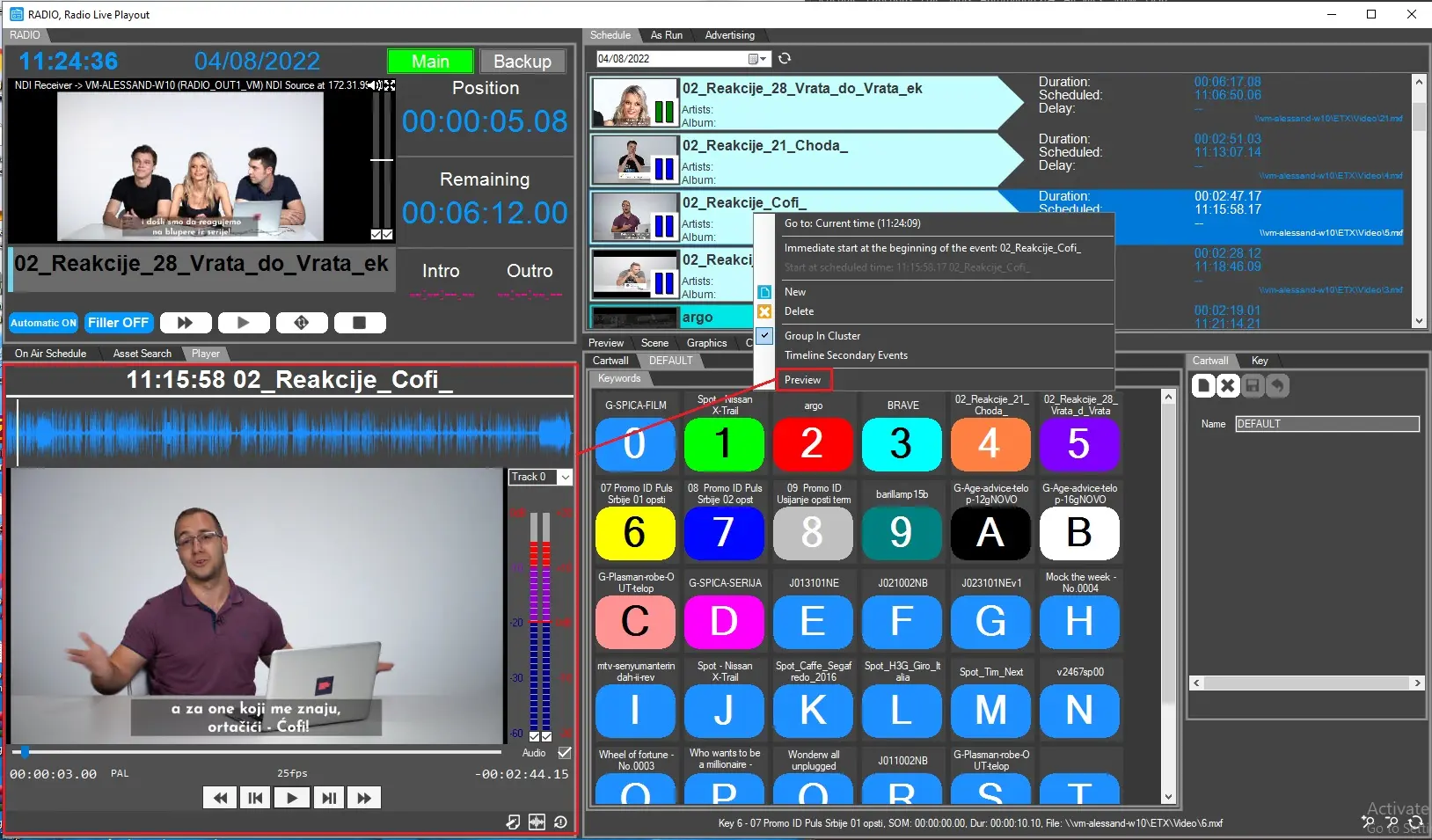Click the preview player seek slider
Screen dimensions: 1432x840
[255, 752]
